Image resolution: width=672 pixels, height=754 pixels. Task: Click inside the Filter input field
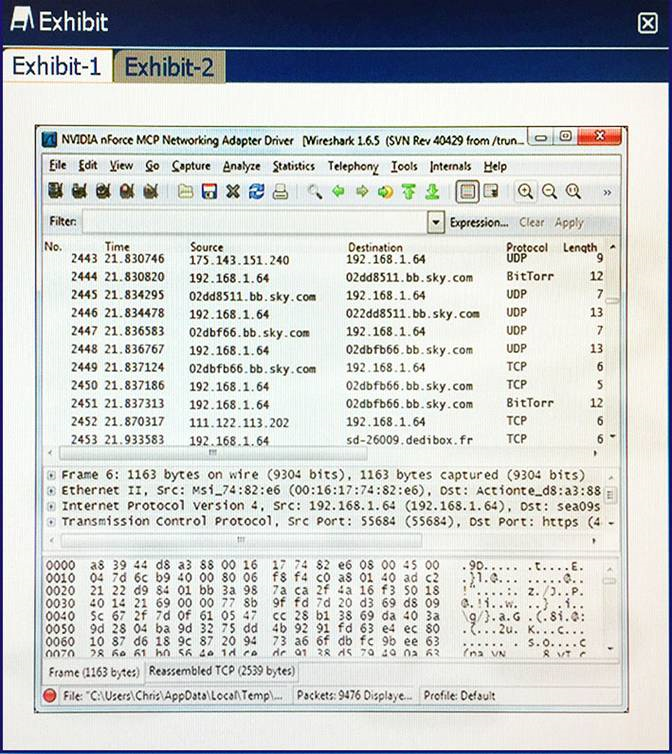pyautogui.click(x=255, y=222)
